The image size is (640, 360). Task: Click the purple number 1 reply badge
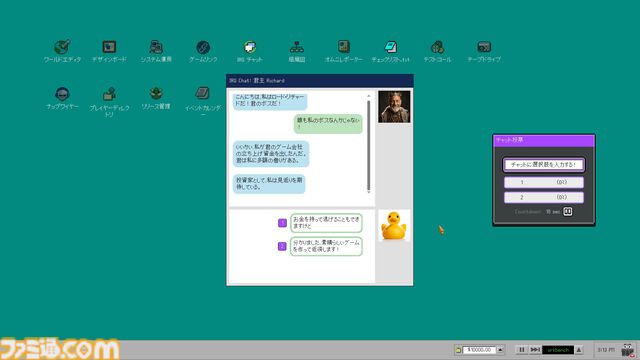pyautogui.click(x=282, y=223)
